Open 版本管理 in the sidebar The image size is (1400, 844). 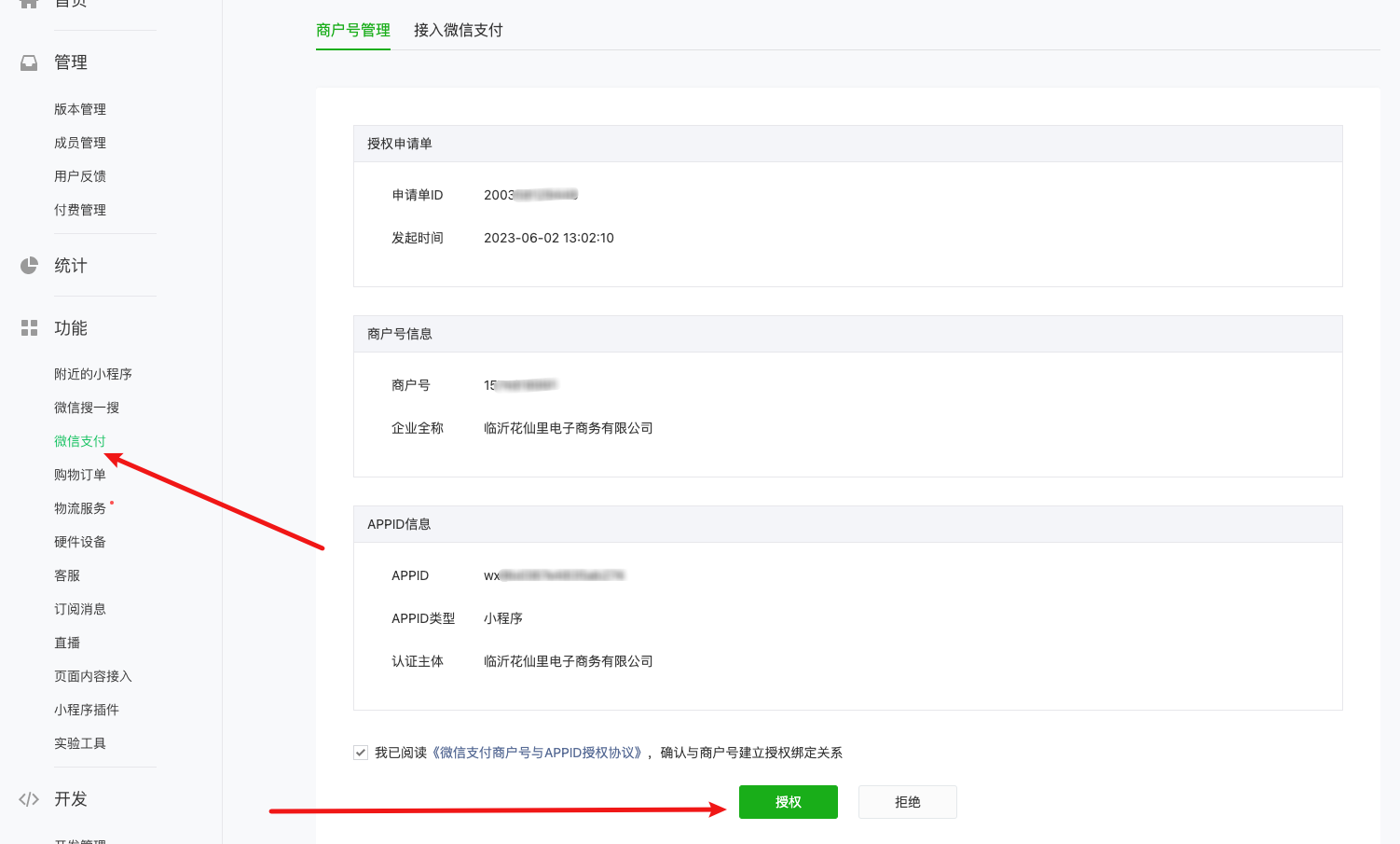click(80, 109)
